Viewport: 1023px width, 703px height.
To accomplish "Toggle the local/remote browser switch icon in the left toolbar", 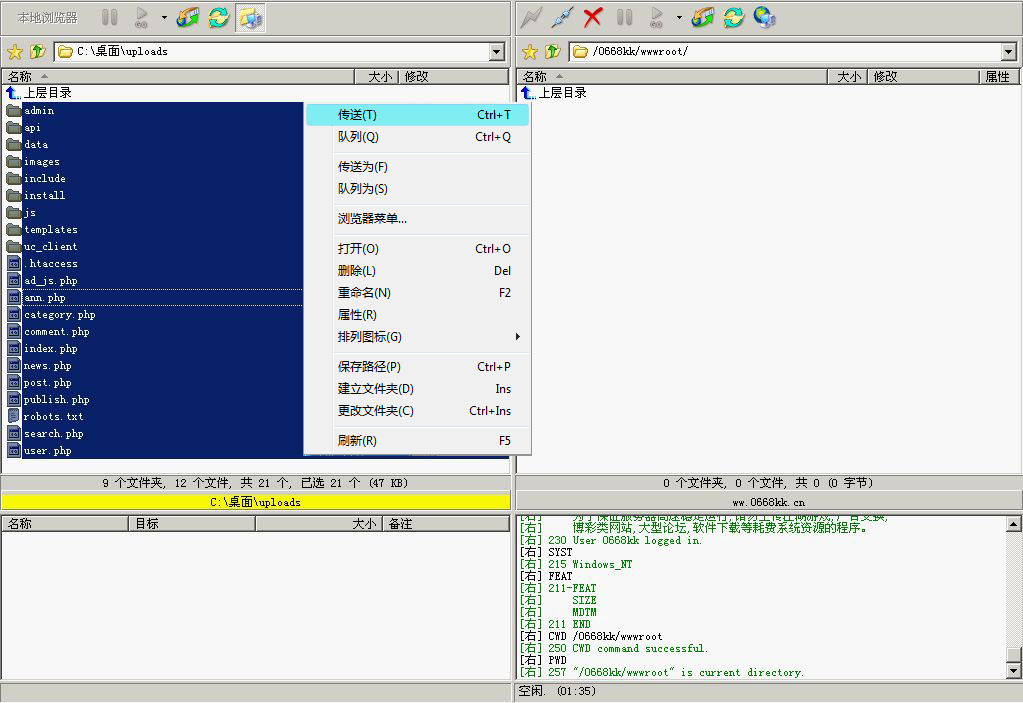I will click(x=250, y=18).
